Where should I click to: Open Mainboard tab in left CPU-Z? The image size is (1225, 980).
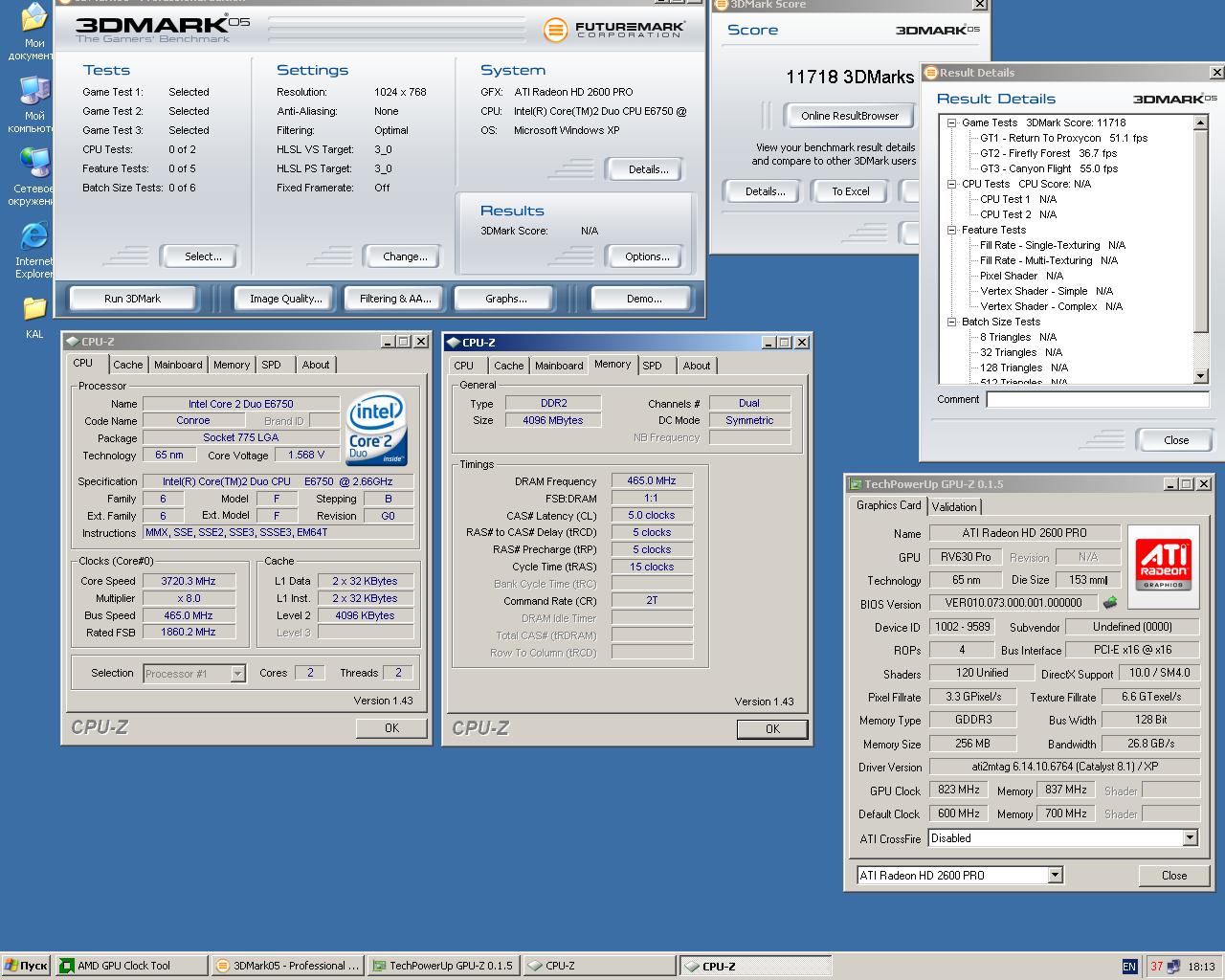pos(178,365)
